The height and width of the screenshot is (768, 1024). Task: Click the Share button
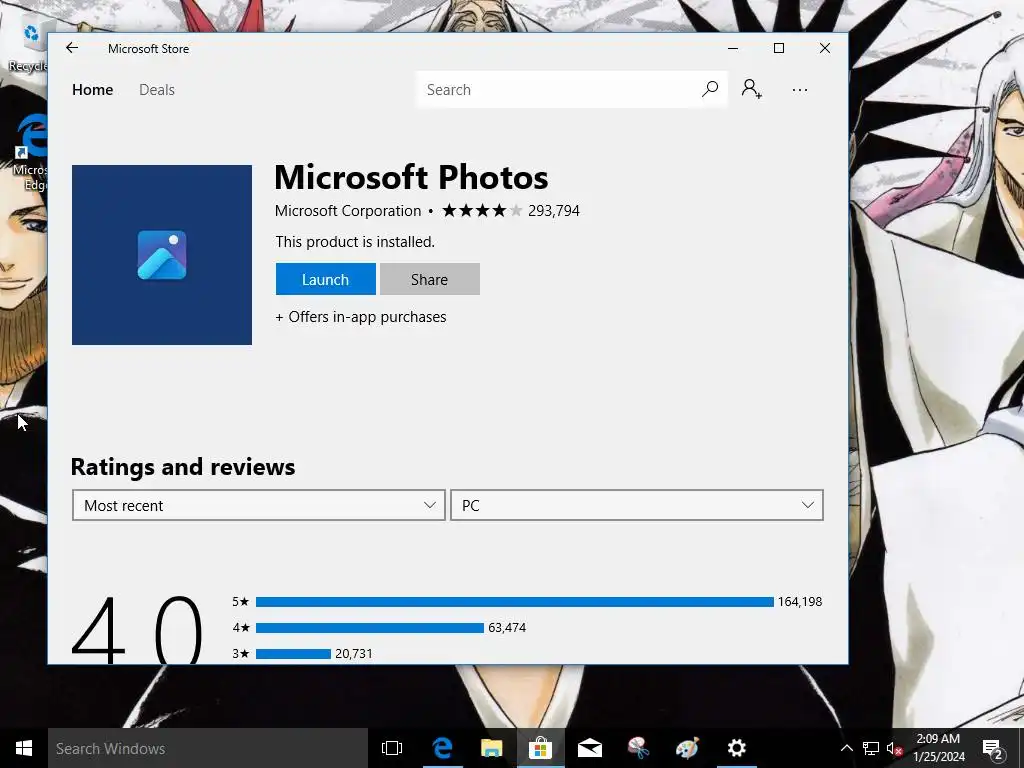pos(430,280)
